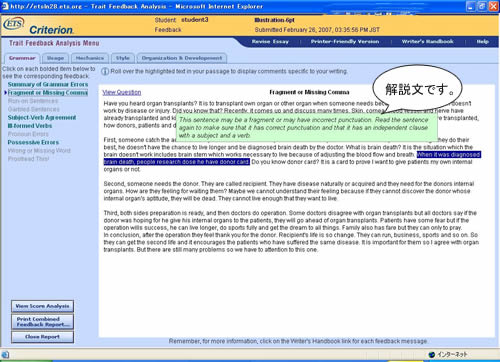Click the highlighted sentence 'When it was diagnosed'
500x362 pixels.
tap(448, 155)
